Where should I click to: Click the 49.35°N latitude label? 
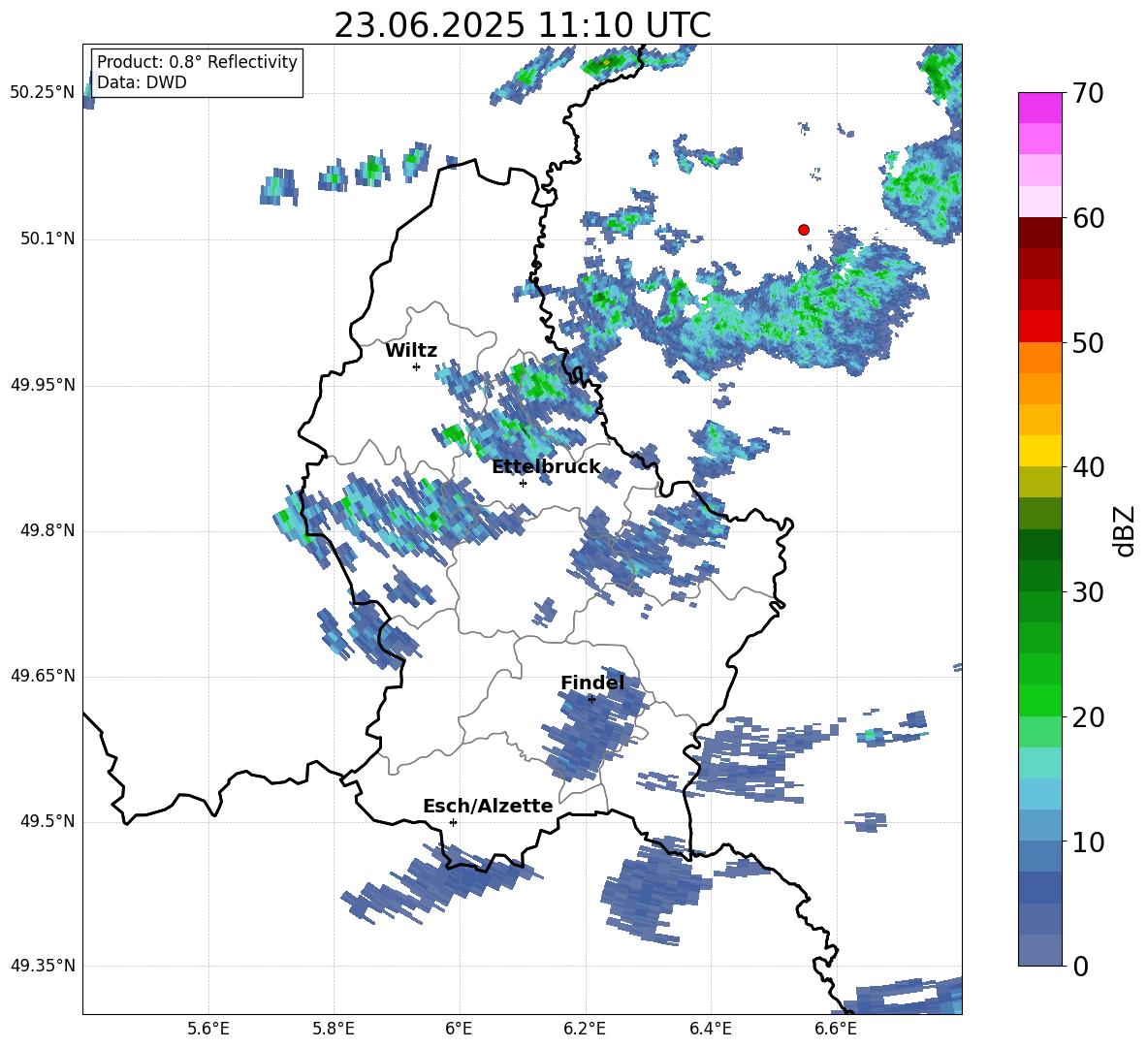(x=44, y=966)
